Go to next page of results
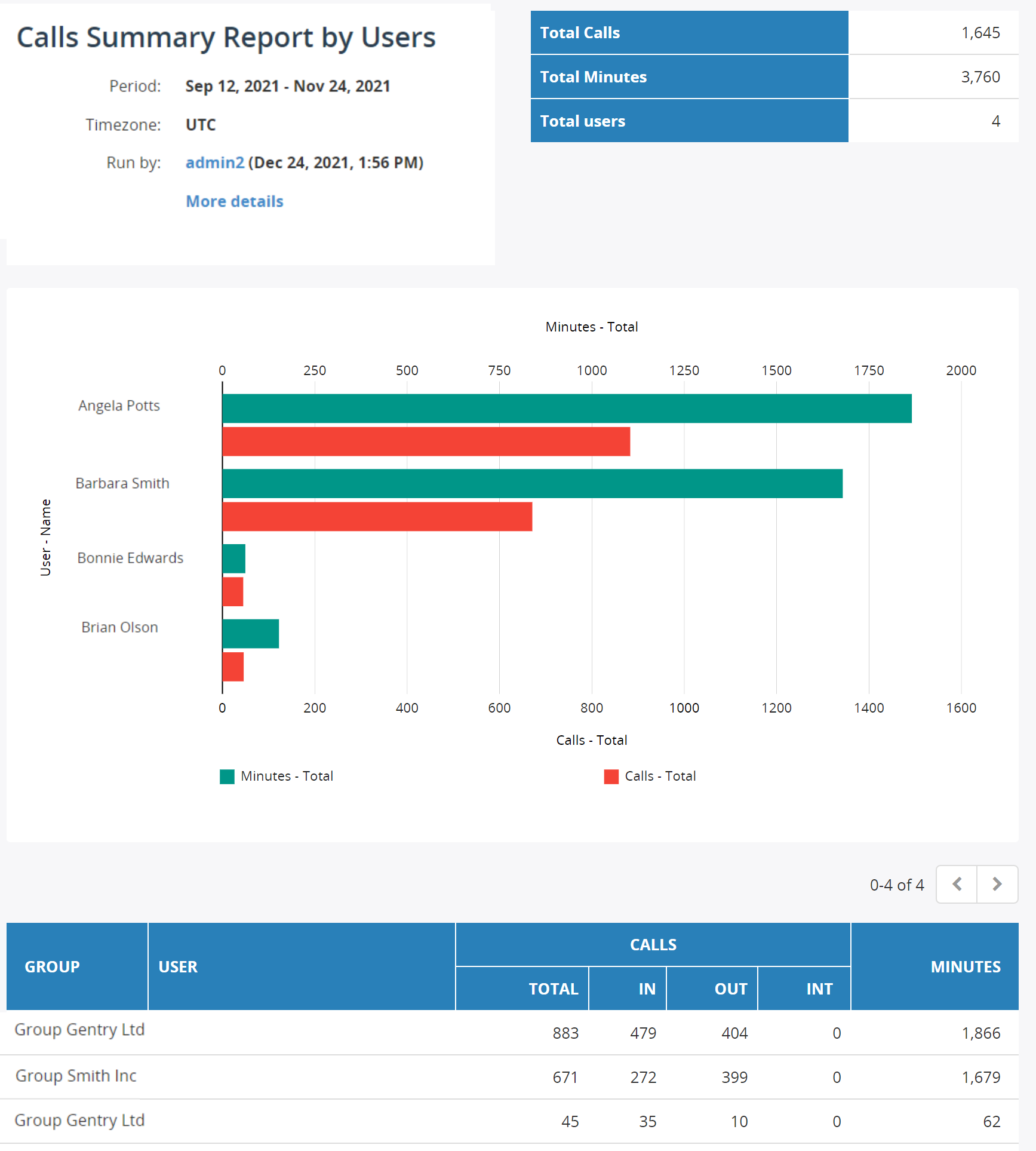1036x1151 pixels. [997, 884]
